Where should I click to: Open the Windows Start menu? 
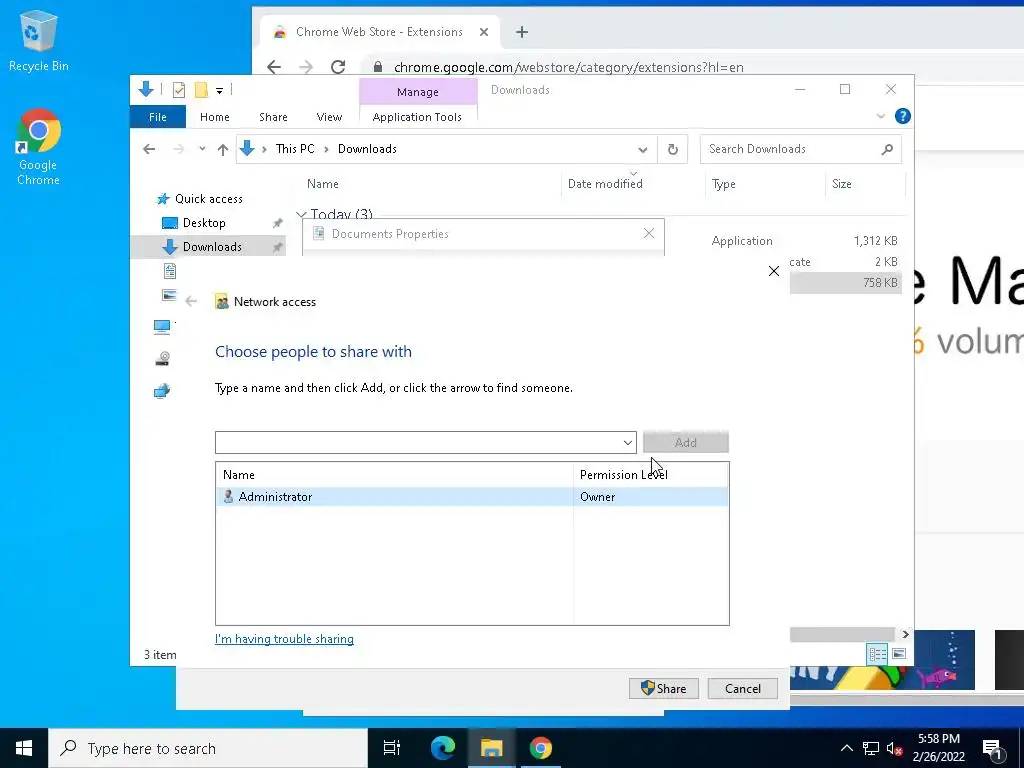point(24,748)
